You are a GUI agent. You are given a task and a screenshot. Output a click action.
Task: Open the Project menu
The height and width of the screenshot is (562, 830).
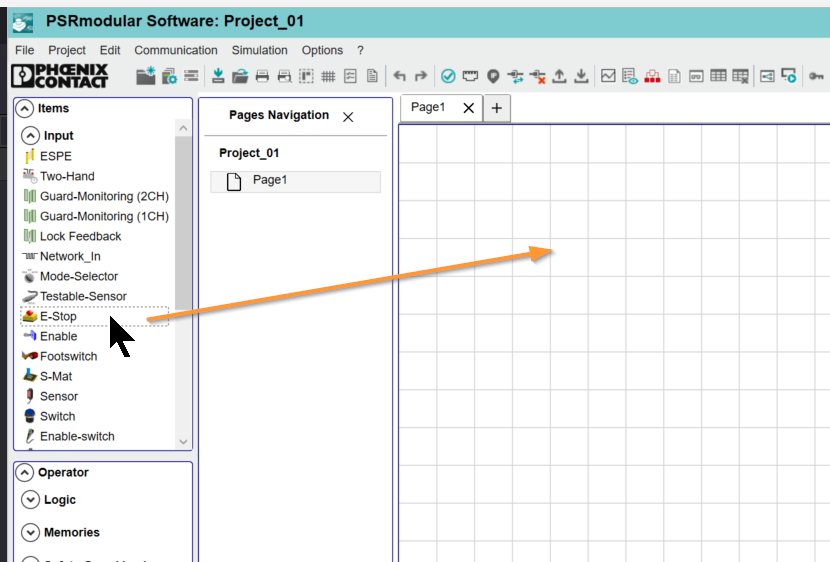coord(67,50)
